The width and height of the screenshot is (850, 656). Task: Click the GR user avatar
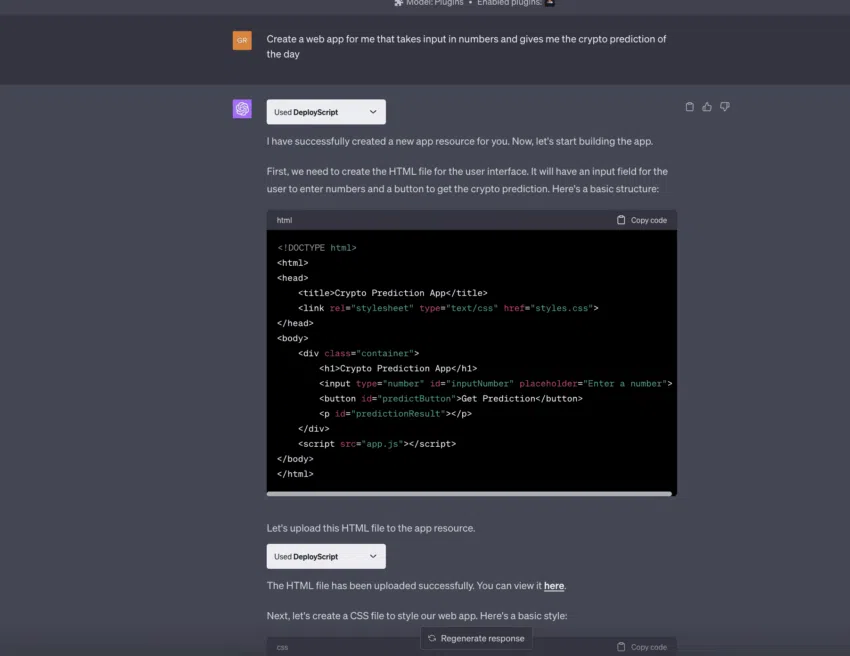[x=242, y=40]
